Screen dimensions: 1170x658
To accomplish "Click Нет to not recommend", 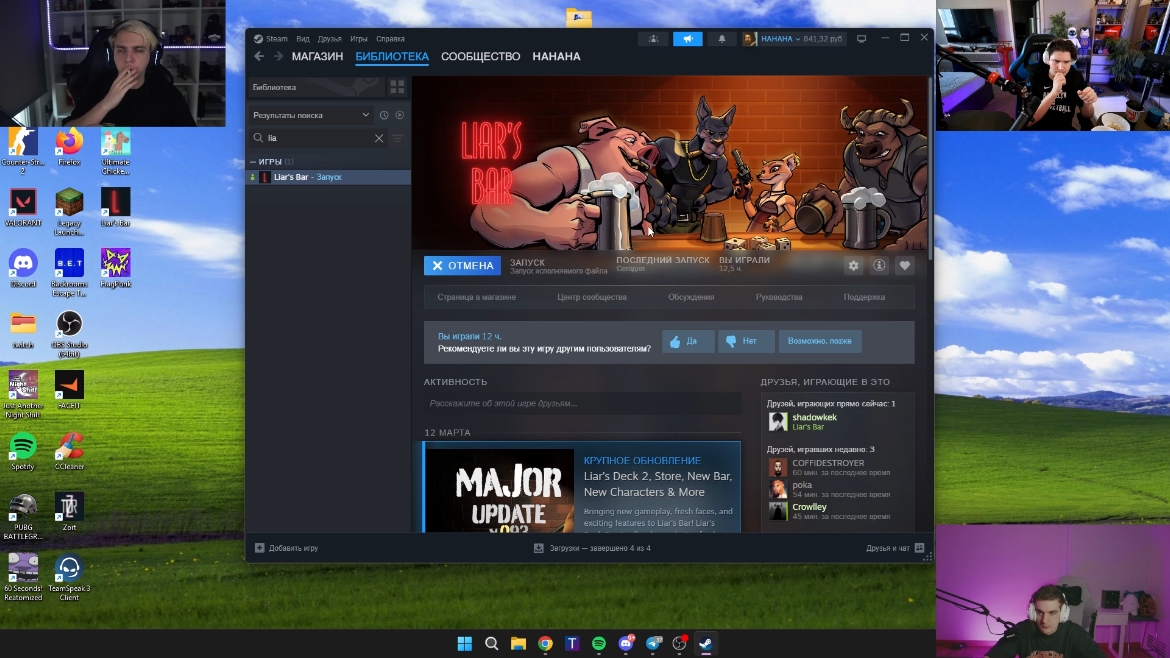I will [x=746, y=341].
